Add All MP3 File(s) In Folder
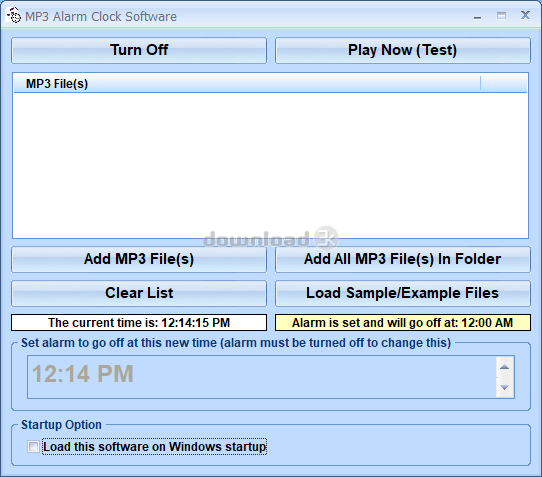Screen dimensions: 542x477 (x=403, y=259)
